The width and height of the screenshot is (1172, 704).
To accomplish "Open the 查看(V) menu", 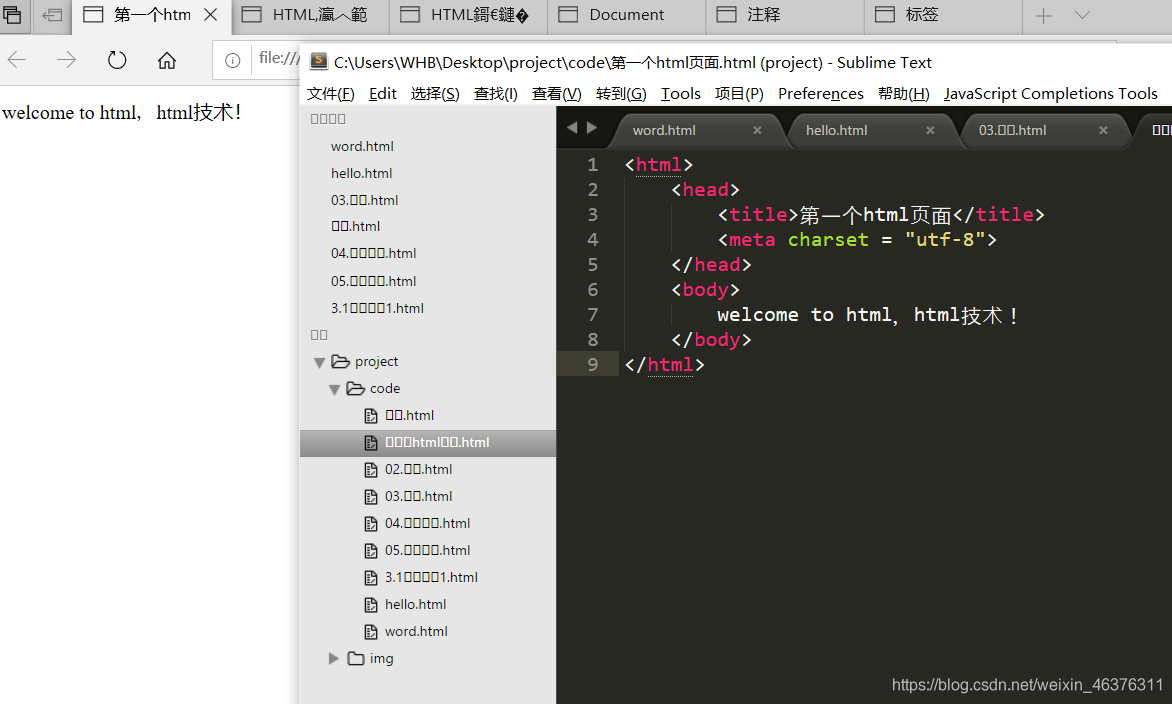I will (556, 93).
